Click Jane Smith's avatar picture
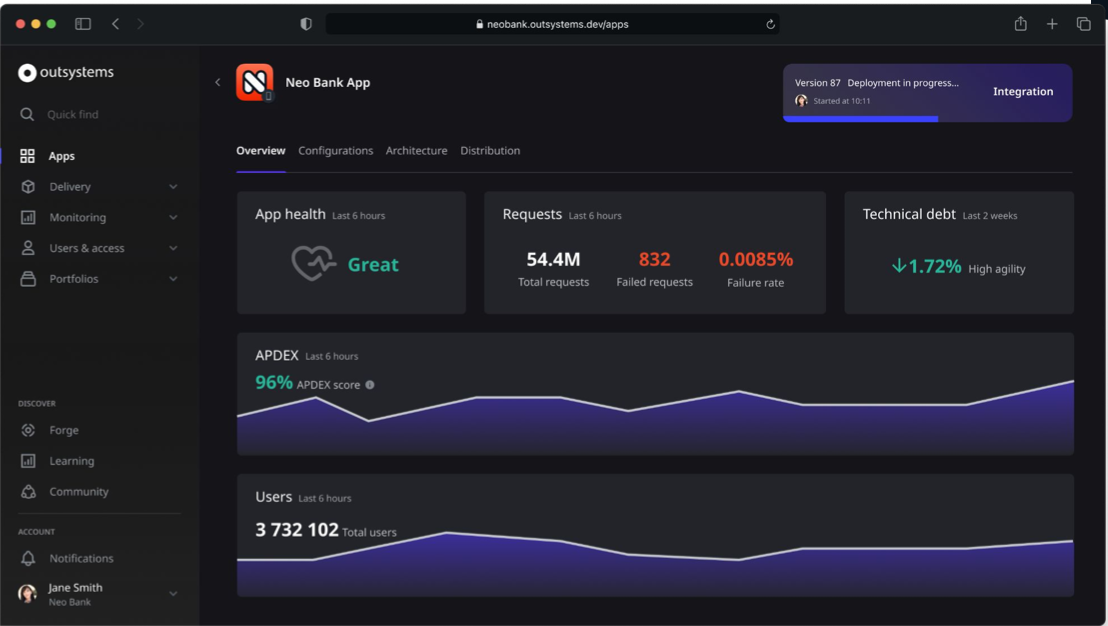The width and height of the screenshot is (1108, 626). coord(28,593)
